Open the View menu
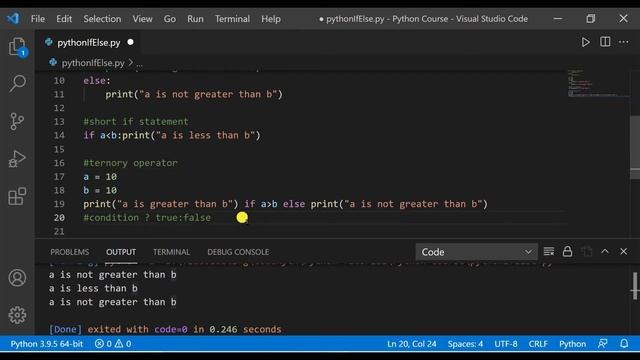The height and width of the screenshot is (360, 640). point(142,19)
